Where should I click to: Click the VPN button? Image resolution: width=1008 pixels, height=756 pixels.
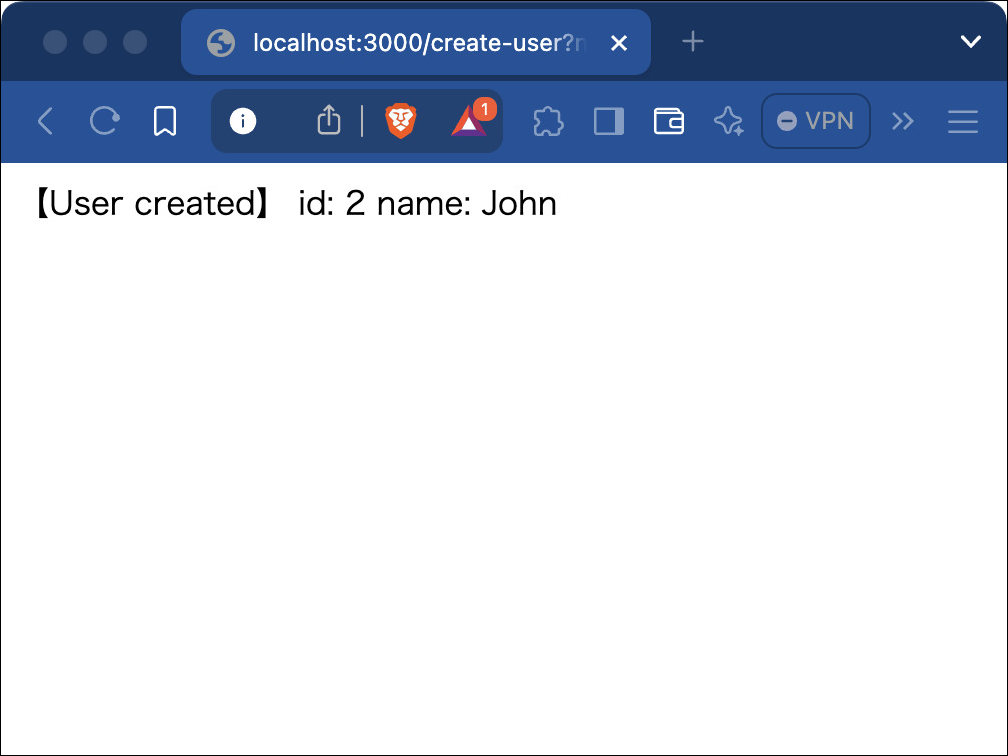[816, 121]
